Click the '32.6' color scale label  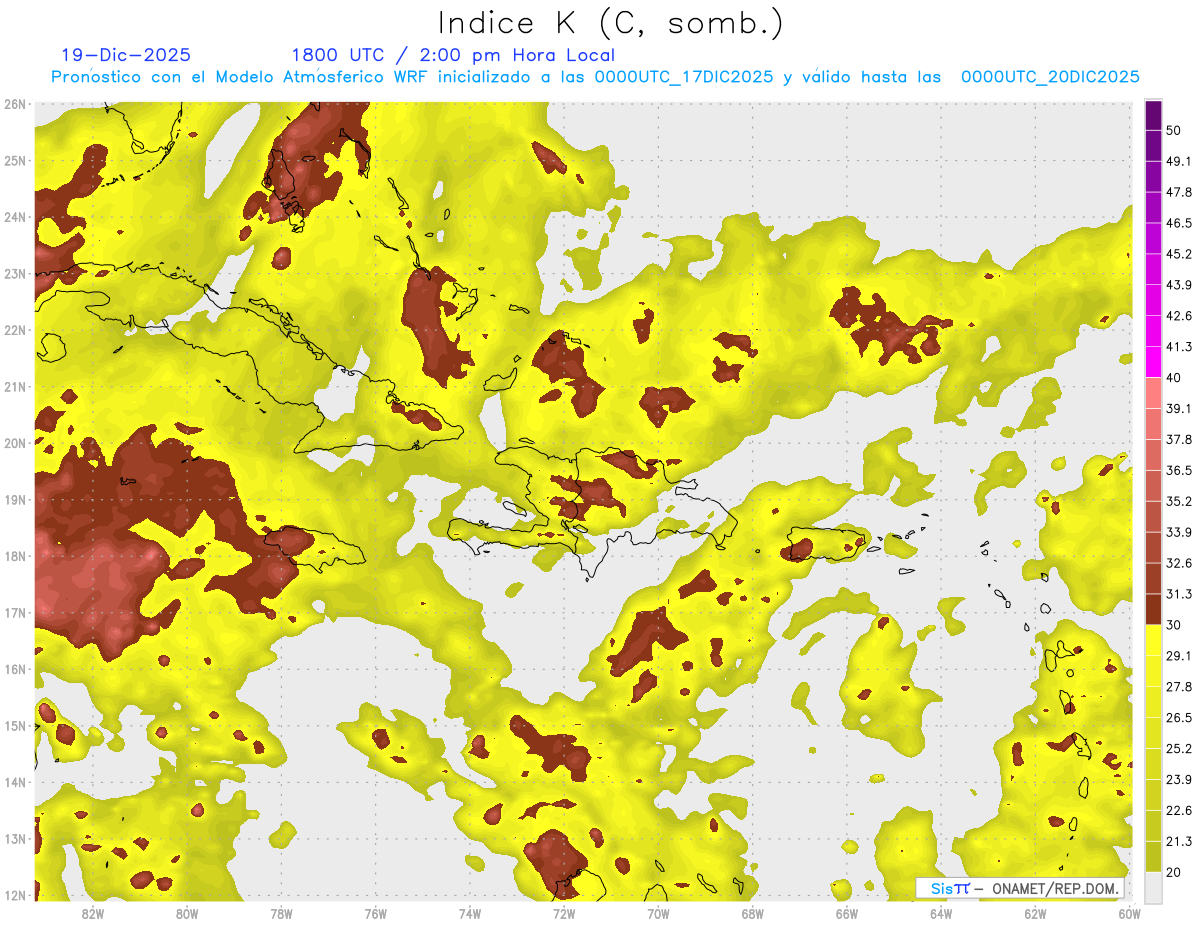(x=1178, y=563)
